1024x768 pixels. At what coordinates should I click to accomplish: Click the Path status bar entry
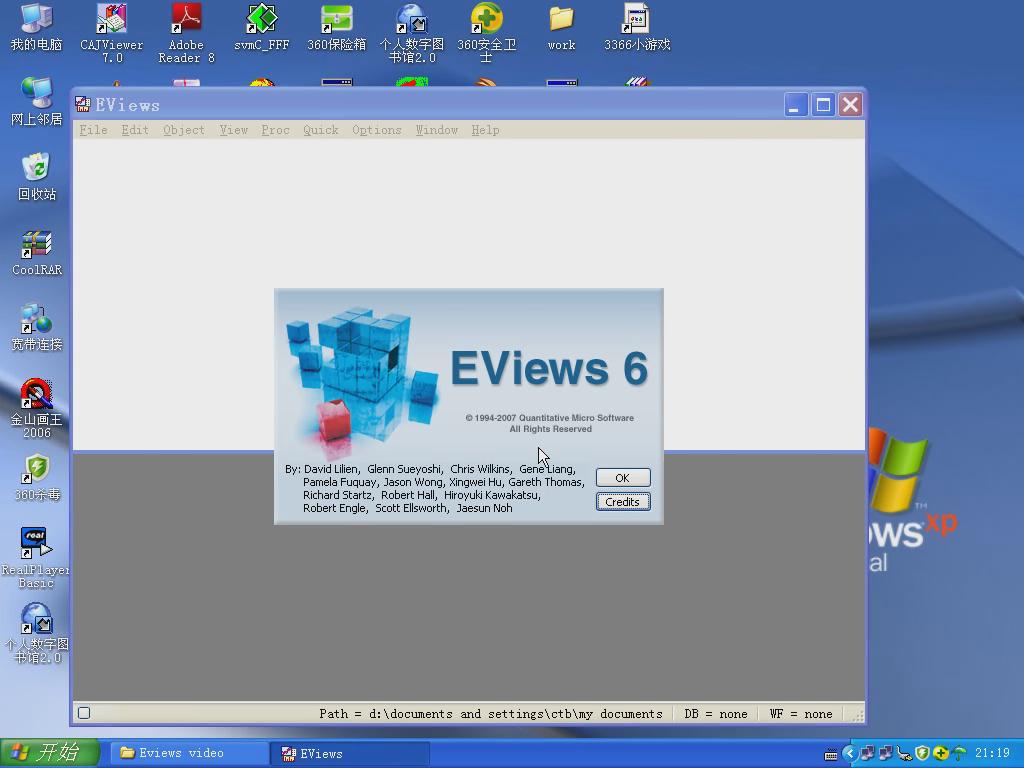point(490,714)
